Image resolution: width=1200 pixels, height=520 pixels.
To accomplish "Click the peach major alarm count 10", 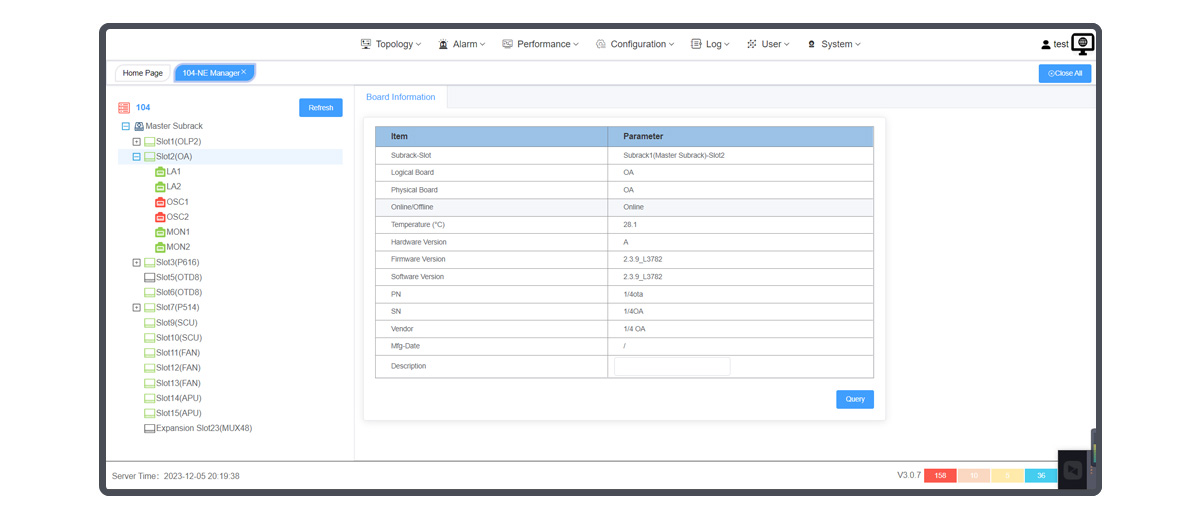I will point(974,475).
